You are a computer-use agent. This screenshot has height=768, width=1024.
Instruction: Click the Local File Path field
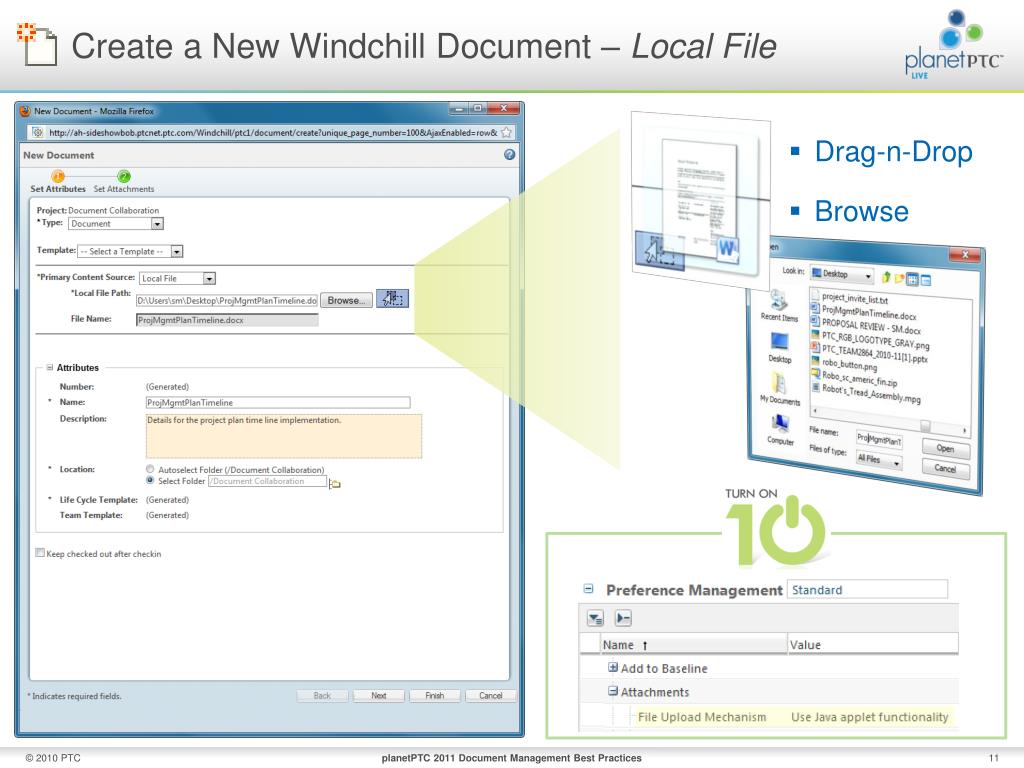[x=227, y=300]
